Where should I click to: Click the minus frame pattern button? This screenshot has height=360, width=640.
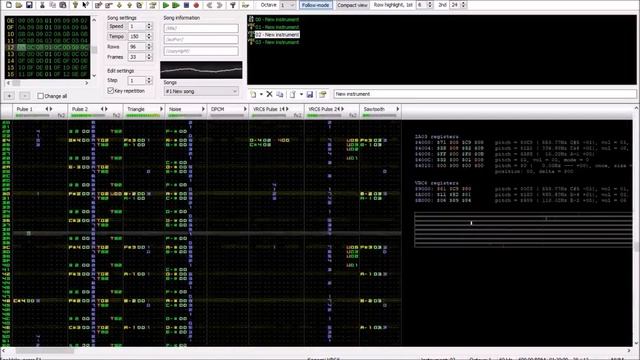point(24,96)
